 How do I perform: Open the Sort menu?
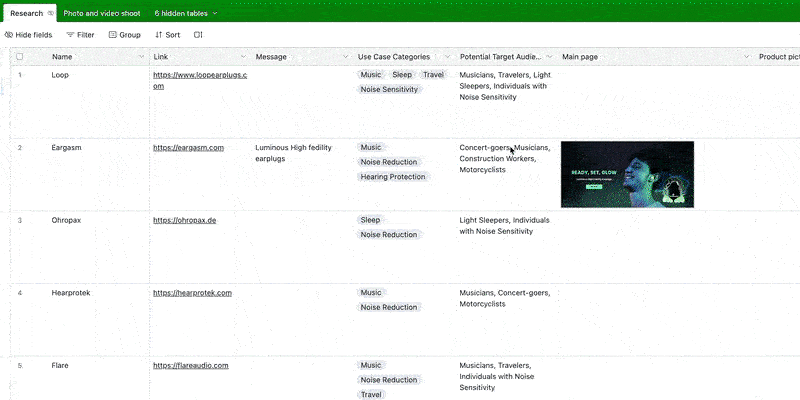[x=167, y=35]
